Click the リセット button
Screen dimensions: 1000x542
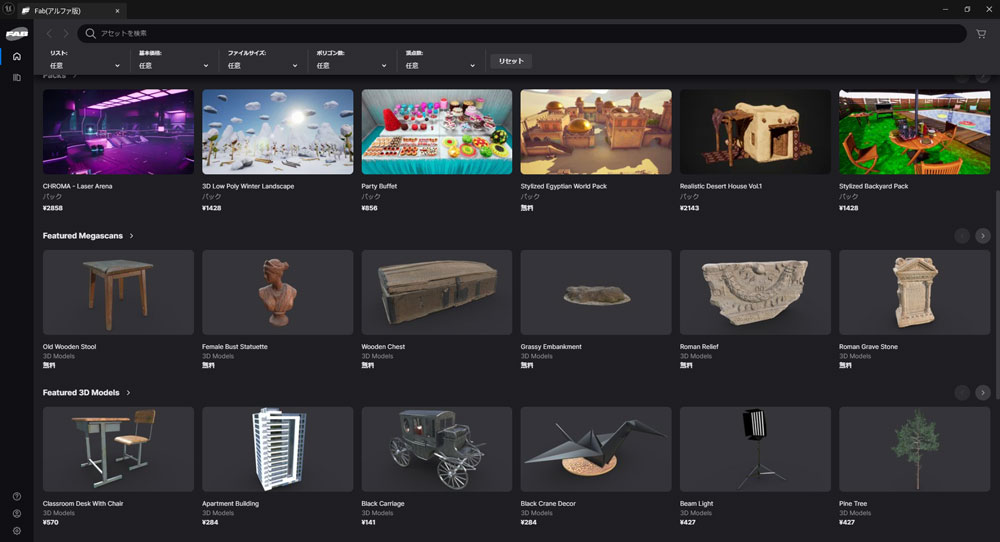(x=511, y=61)
